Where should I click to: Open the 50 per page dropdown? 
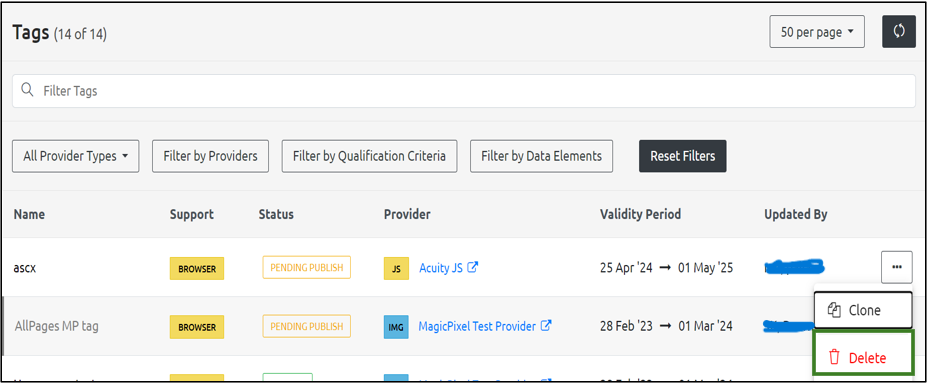pyautogui.click(x=817, y=32)
